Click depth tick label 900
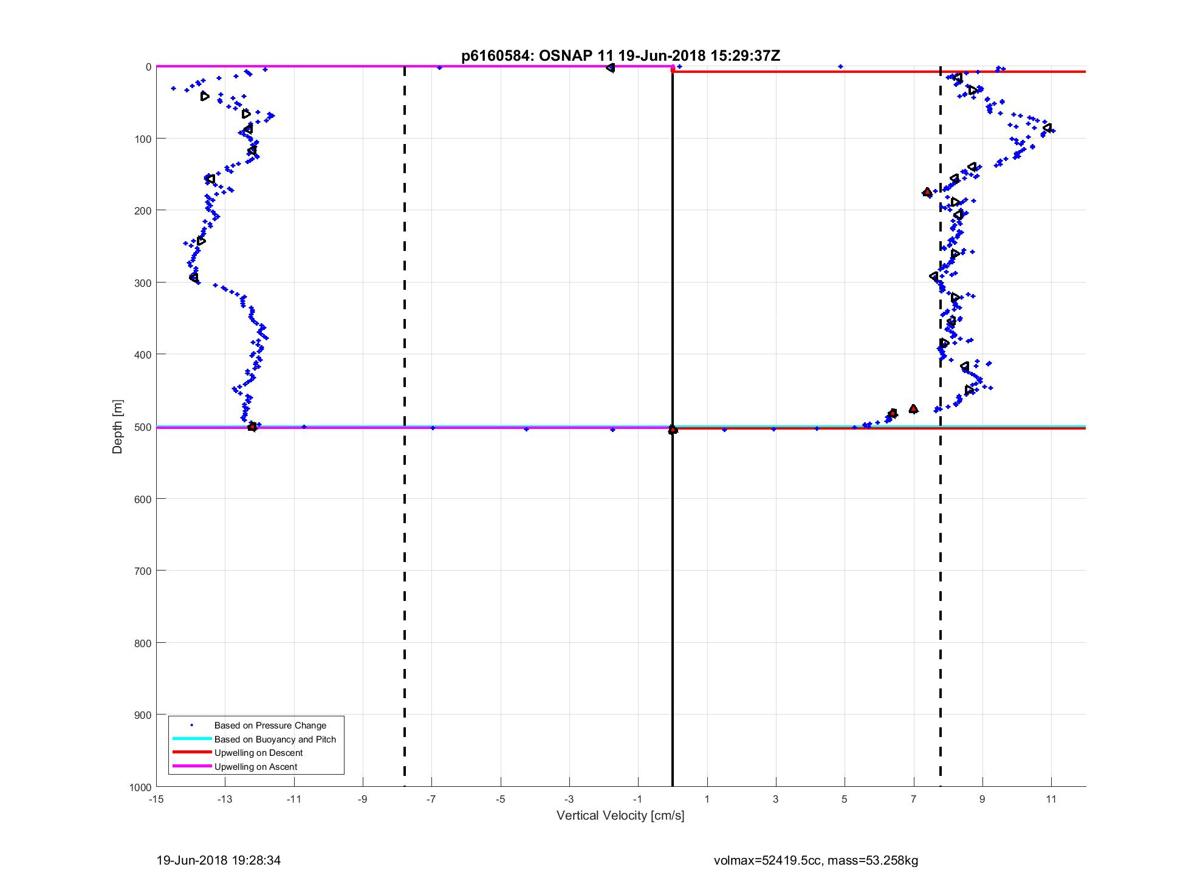Screen dimensions: 1200x885 141,715
